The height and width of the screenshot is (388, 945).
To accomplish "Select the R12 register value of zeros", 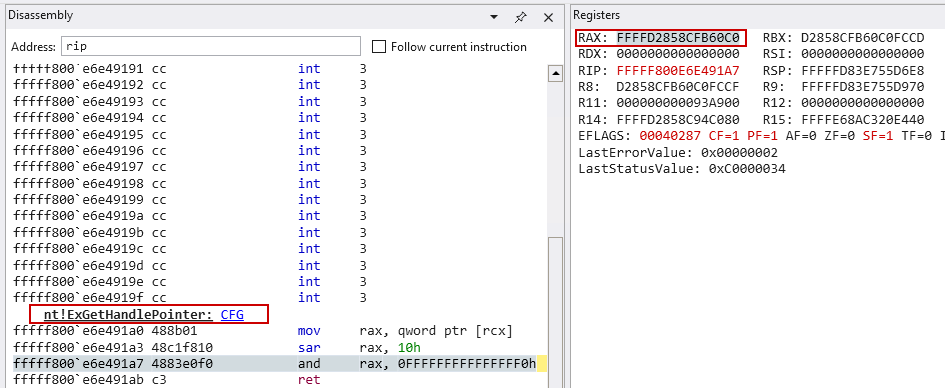I will 862,102.
